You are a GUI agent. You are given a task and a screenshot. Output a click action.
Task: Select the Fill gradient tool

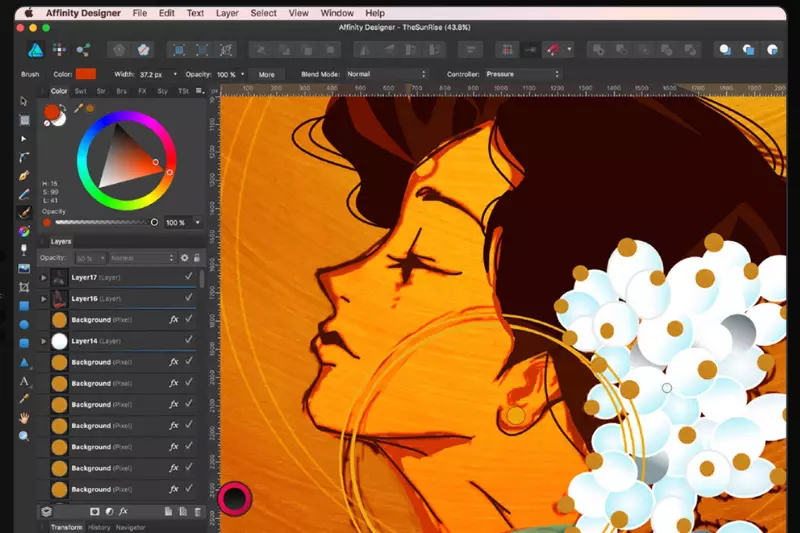click(x=24, y=232)
